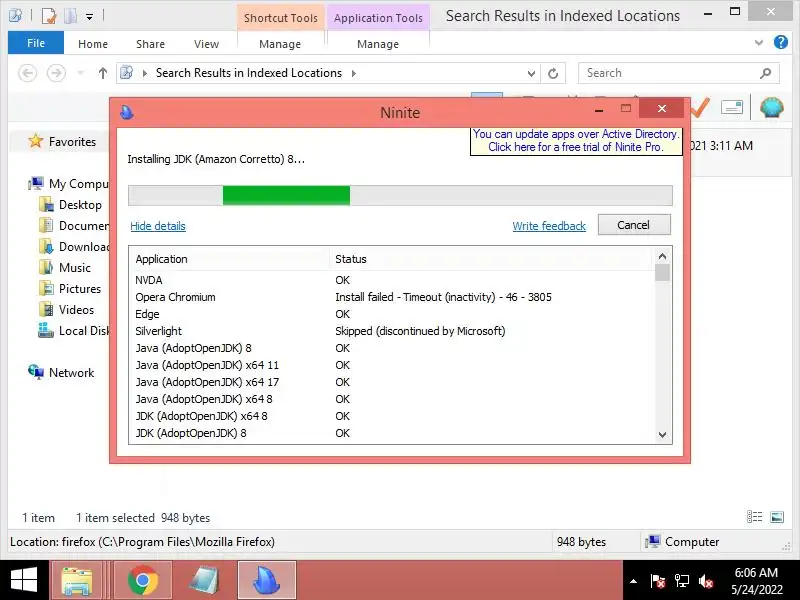Open the Windows Start button

[x=23, y=580]
